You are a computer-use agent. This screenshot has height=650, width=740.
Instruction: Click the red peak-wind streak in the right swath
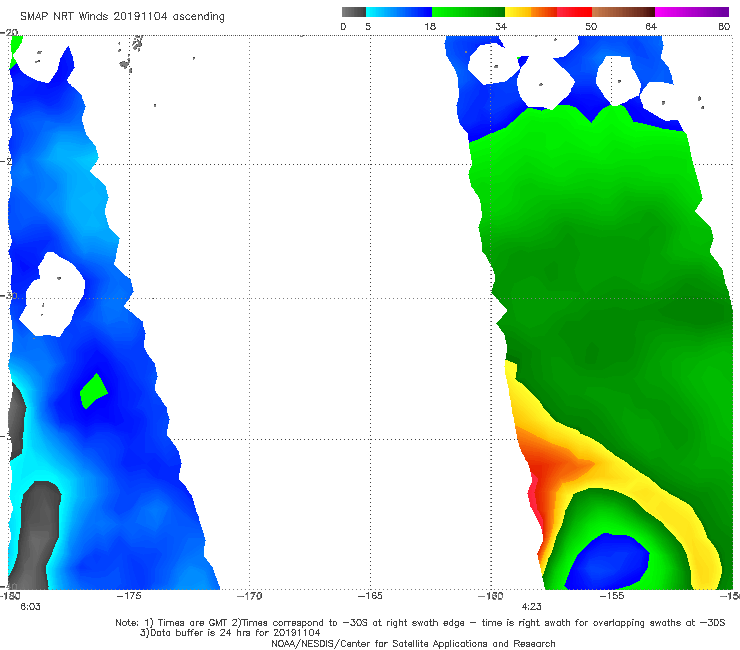535,499
